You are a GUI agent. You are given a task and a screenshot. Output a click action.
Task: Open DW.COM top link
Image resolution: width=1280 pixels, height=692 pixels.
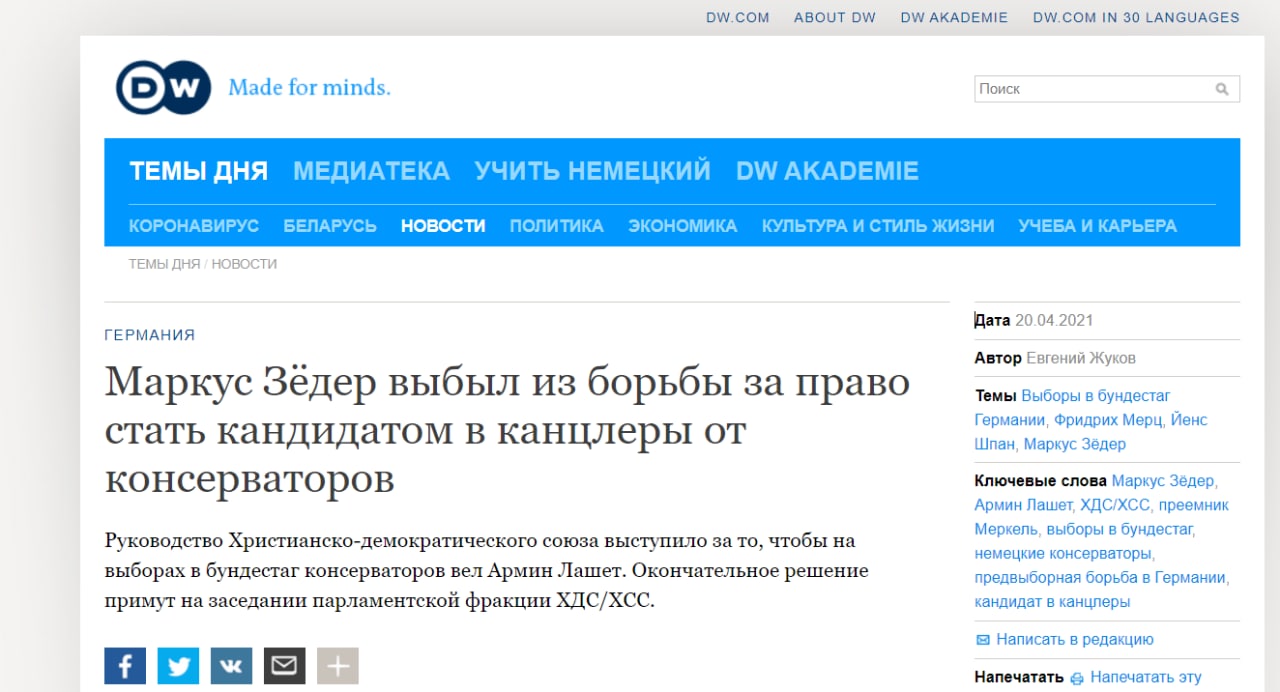point(738,17)
